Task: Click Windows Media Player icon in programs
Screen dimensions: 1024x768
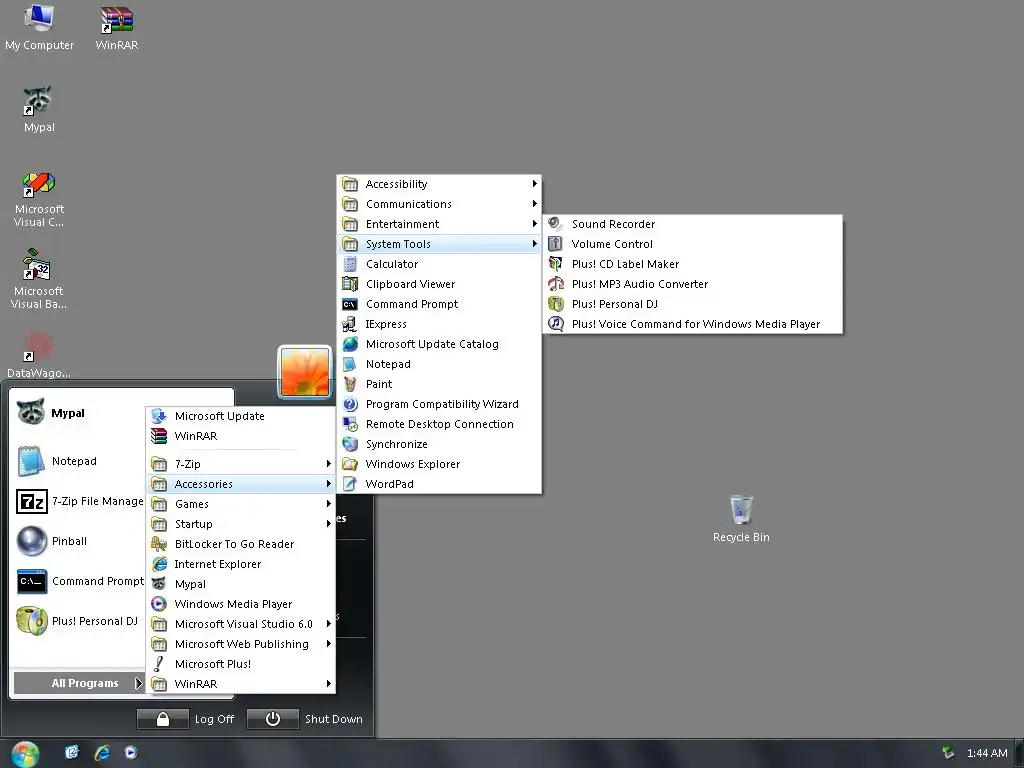Action: (x=159, y=604)
